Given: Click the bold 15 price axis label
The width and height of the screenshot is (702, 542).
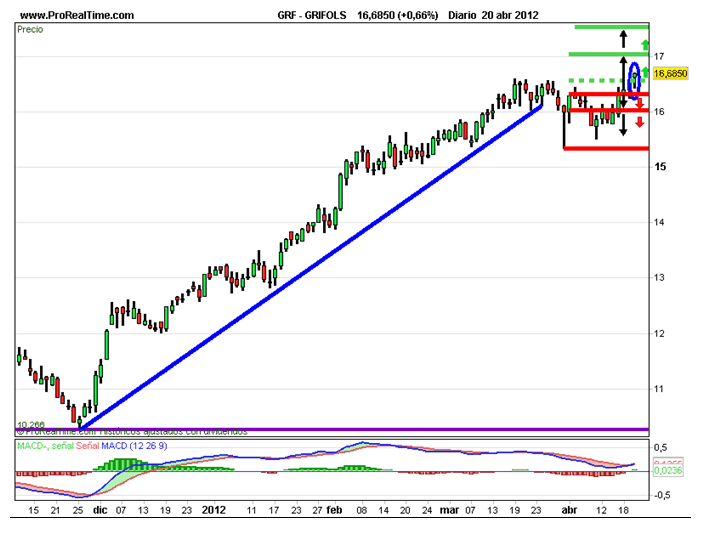Looking at the screenshot, I should (659, 167).
